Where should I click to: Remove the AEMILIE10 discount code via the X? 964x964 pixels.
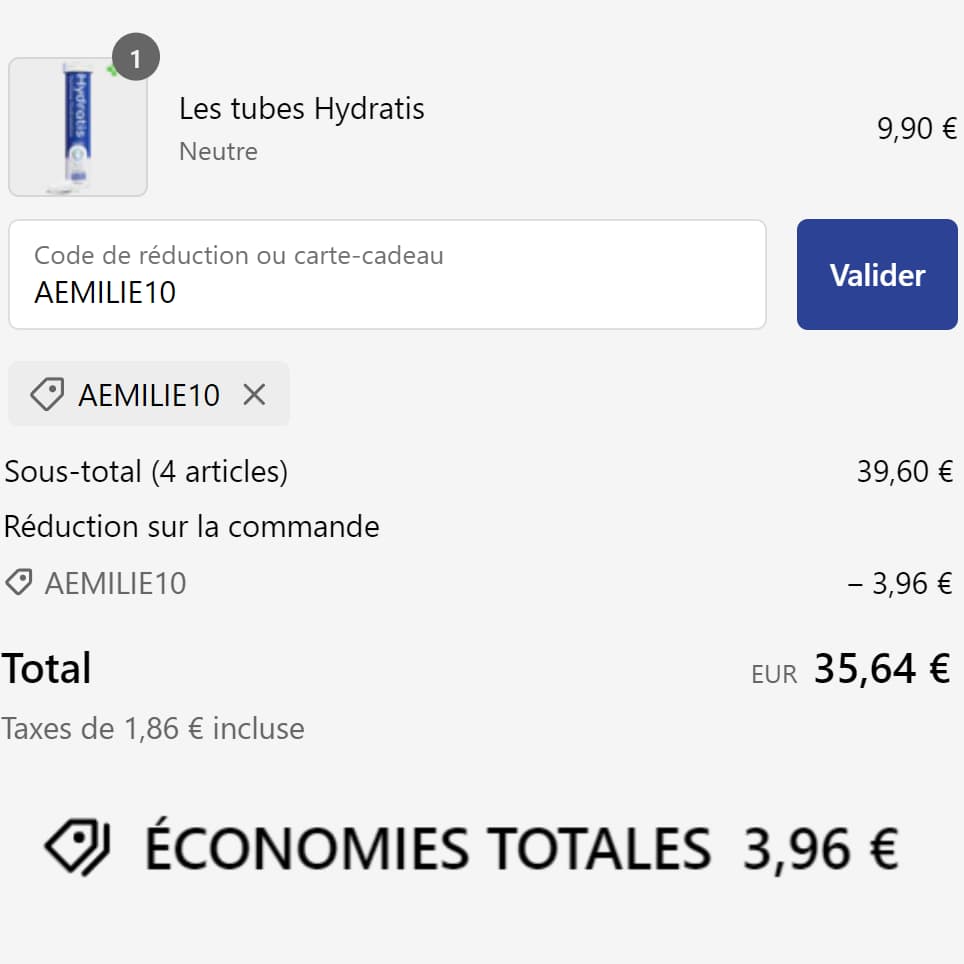tap(255, 394)
